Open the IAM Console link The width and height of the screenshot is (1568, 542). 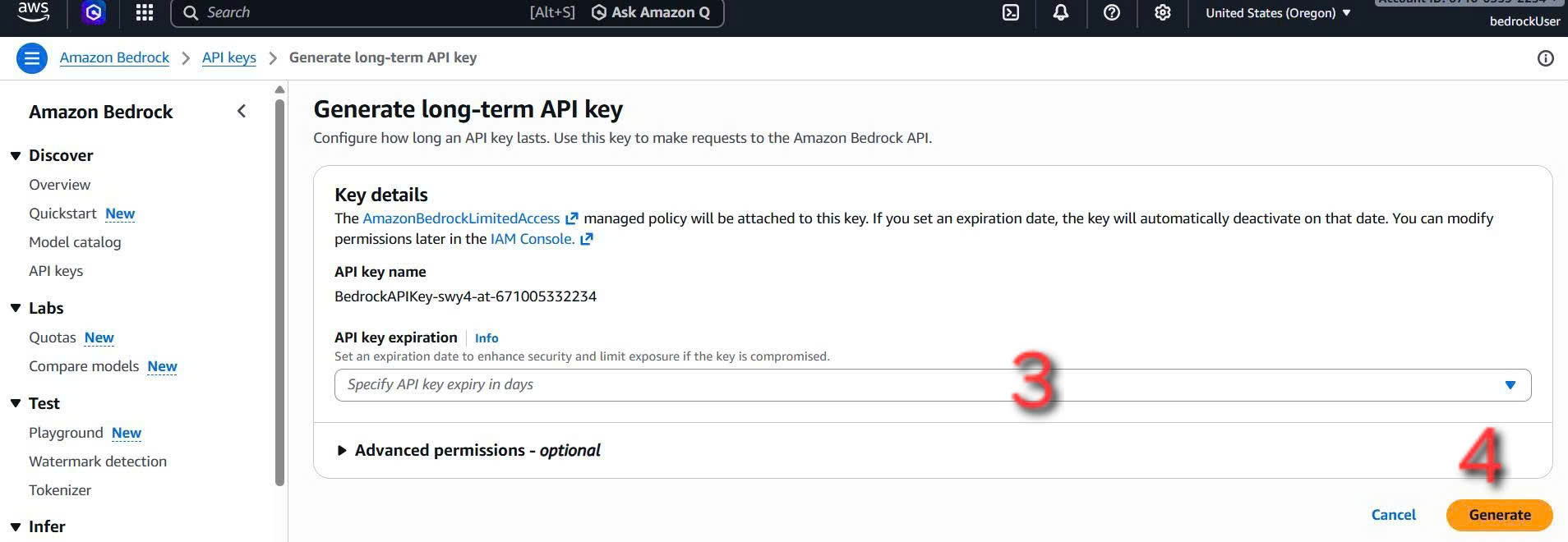click(x=531, y=239)
